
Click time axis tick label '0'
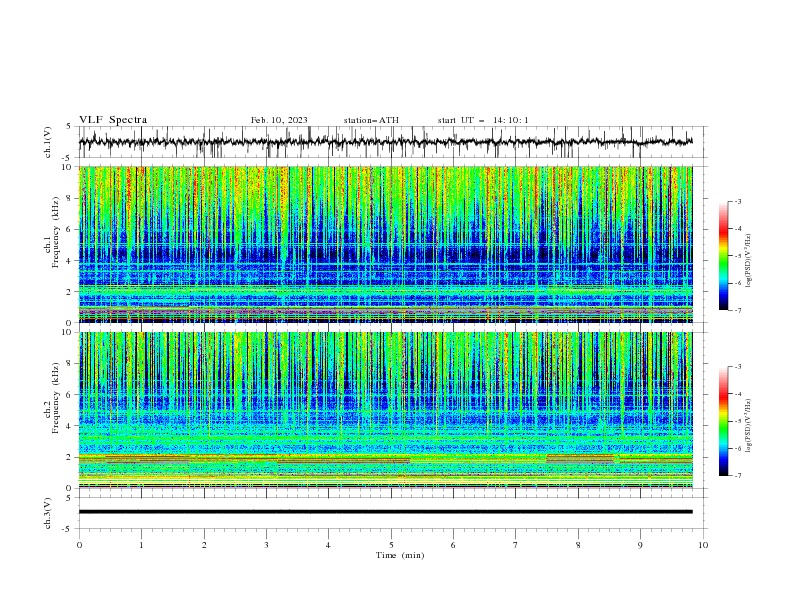click(x=79, y=545)
